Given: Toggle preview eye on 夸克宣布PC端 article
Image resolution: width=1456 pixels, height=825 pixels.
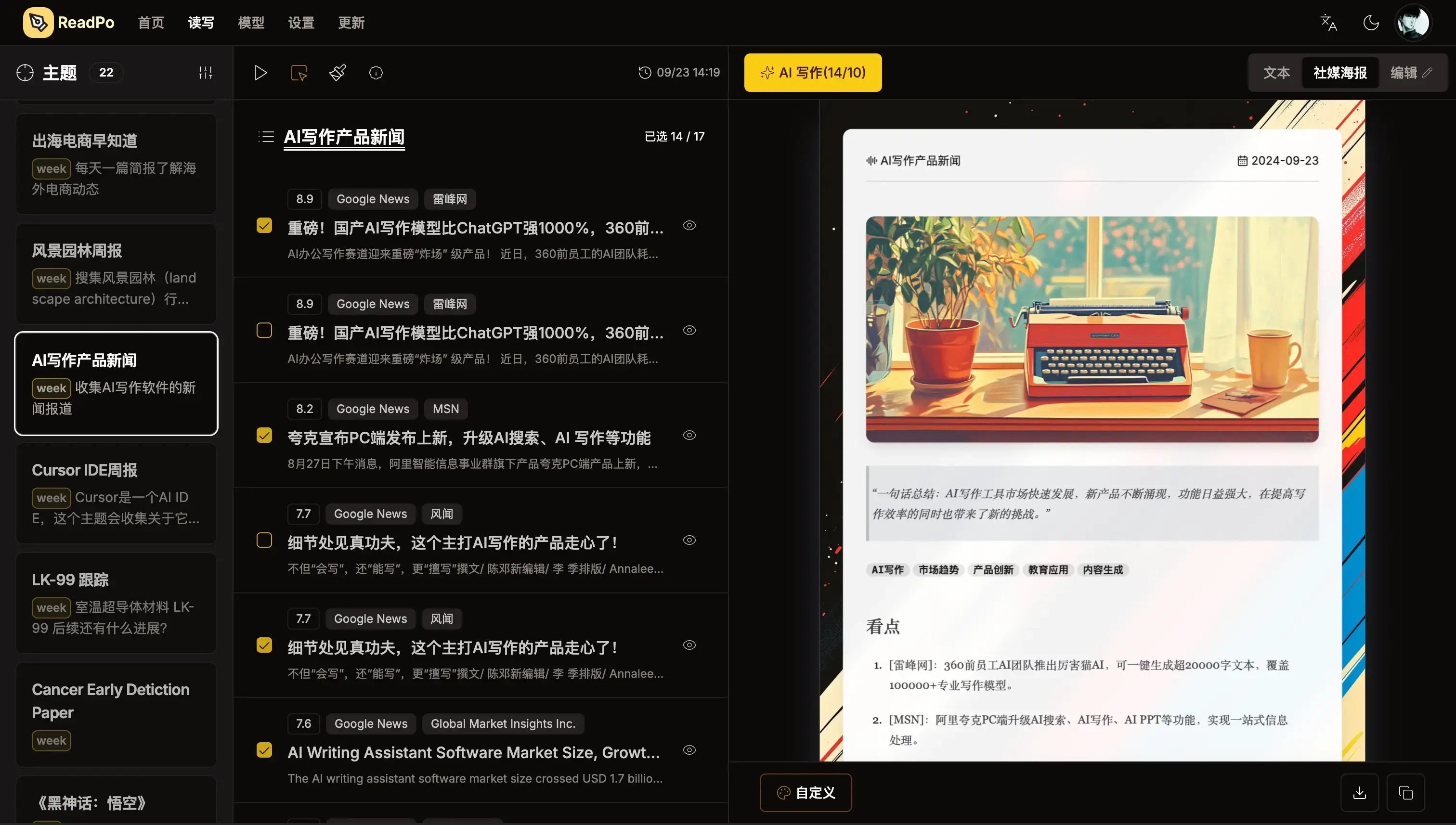Looking at the screenshot, I should (690, 435).
